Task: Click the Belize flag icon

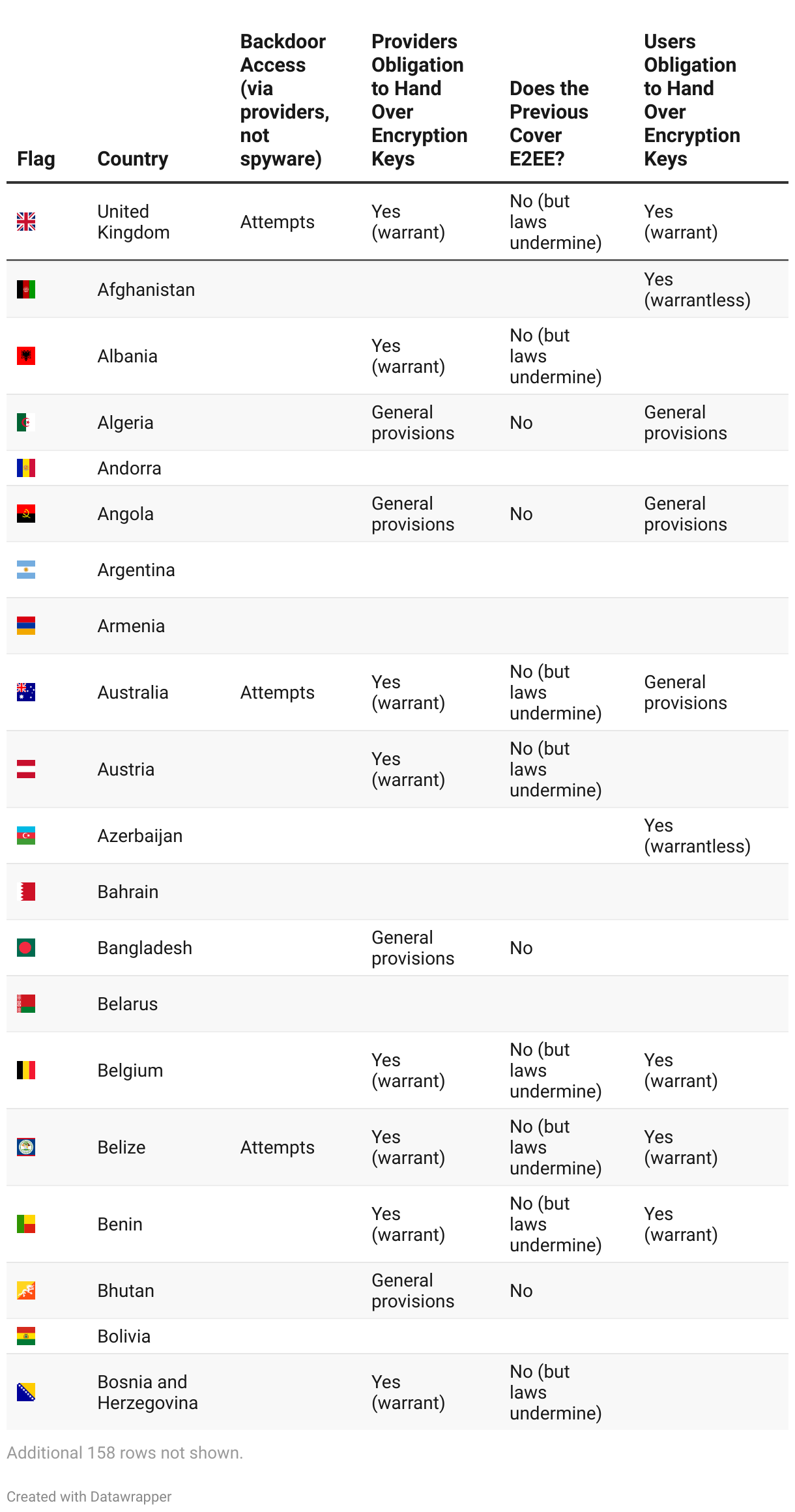Action: pyautogui.click(x=26, y=1147)
